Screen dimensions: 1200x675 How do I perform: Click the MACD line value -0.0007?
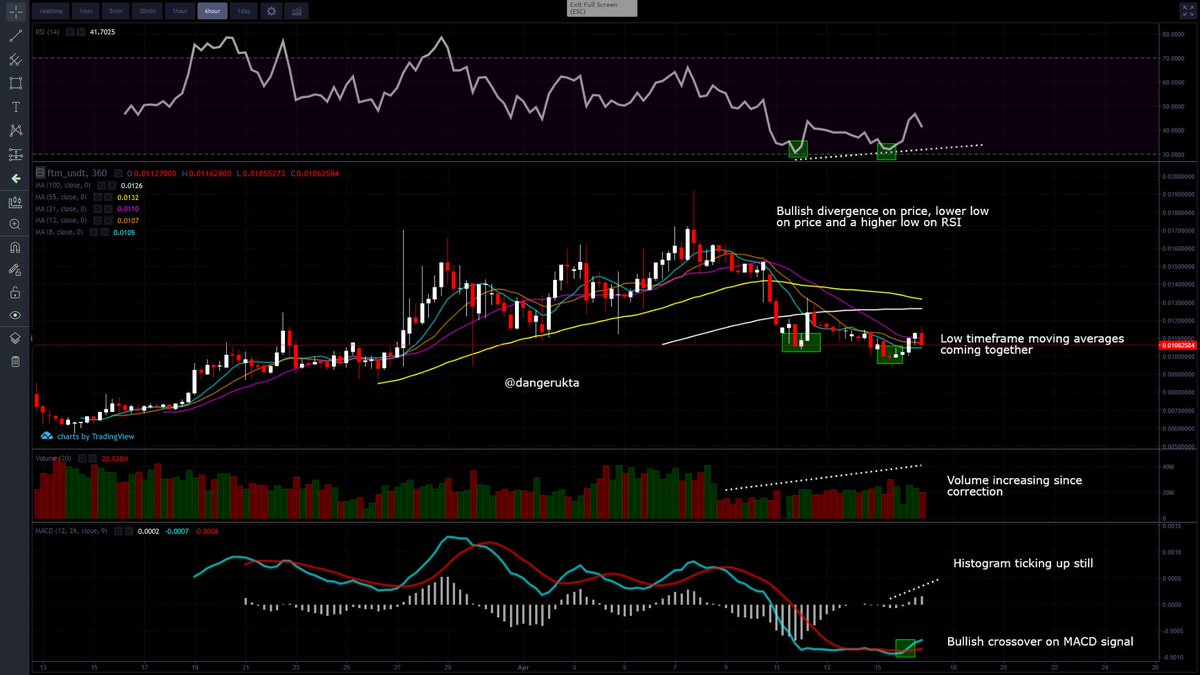click(x=177, y=531)
